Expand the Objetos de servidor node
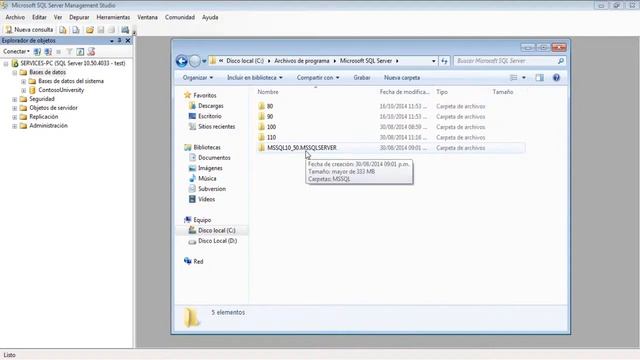 coord(15,108)
